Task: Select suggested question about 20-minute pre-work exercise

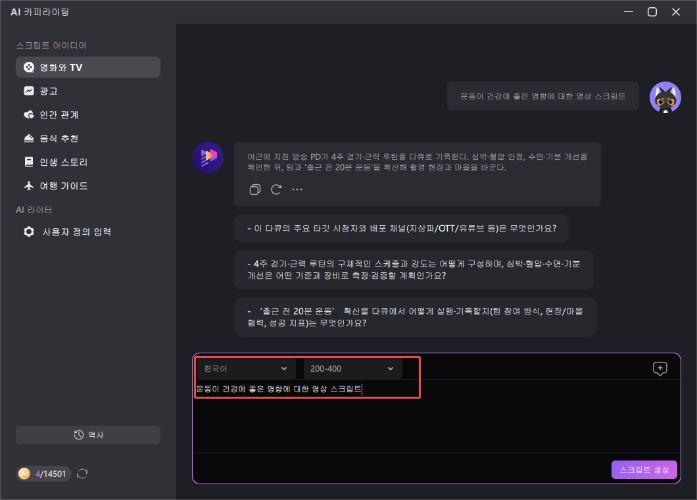Action: [x=415, y=317]
